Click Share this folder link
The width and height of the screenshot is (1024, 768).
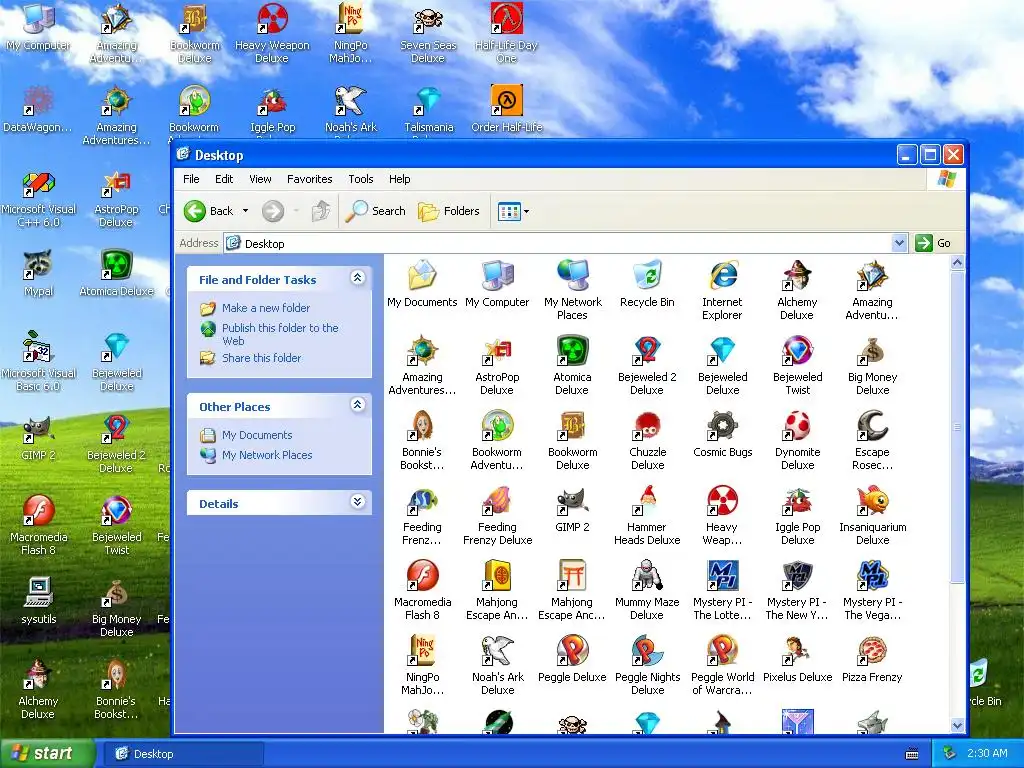point(261,358)
